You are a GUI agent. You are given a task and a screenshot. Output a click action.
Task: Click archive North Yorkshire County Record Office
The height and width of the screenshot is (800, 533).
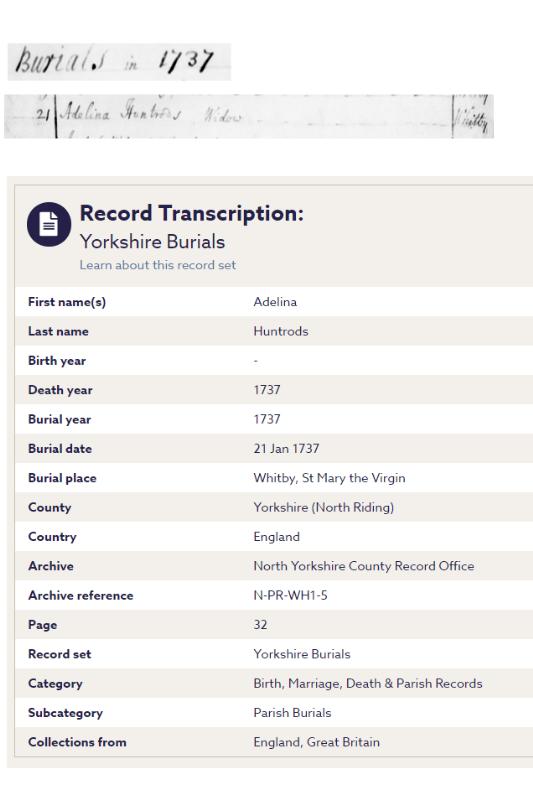364,566
